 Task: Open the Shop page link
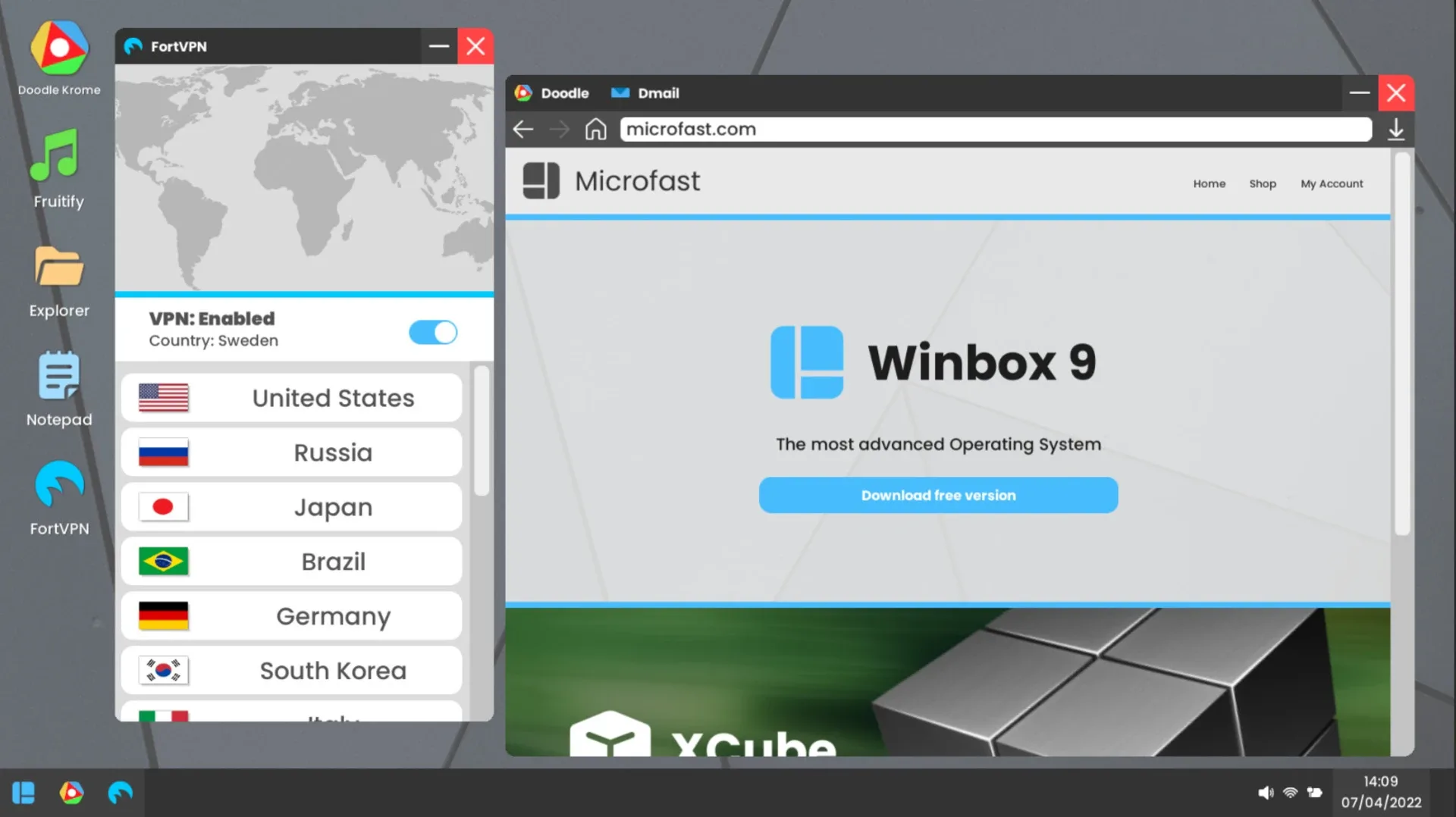[1262, 183]
